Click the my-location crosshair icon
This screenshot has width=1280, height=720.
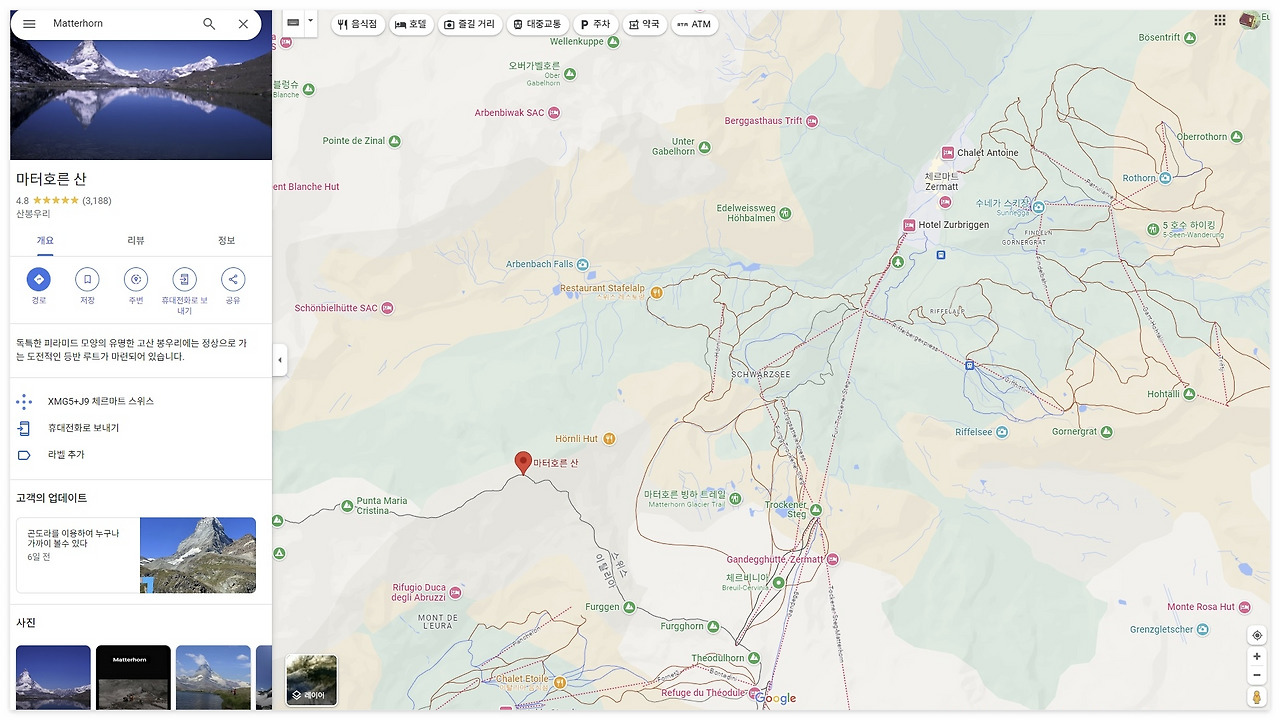coord(1257,635)
